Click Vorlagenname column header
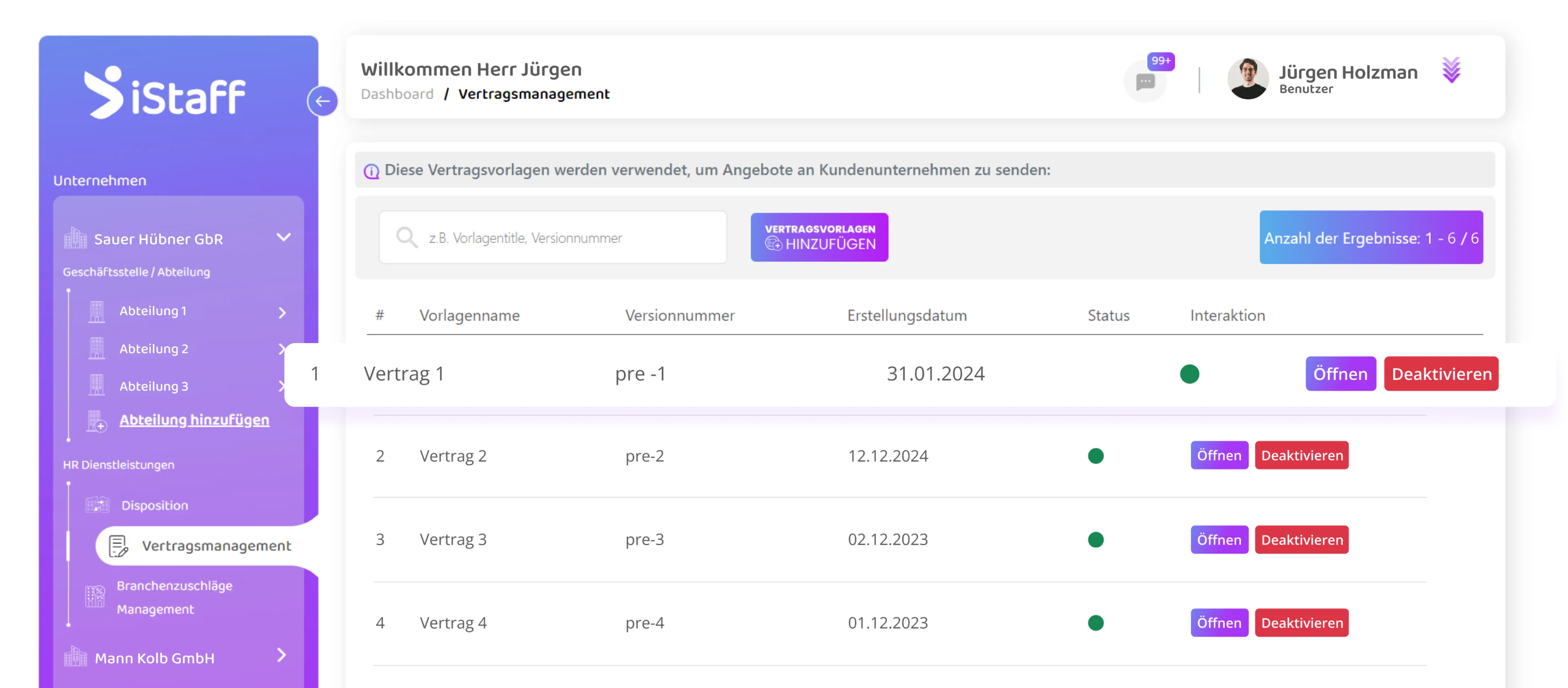This screenshot has width=1568, height=688. point(469,316)
